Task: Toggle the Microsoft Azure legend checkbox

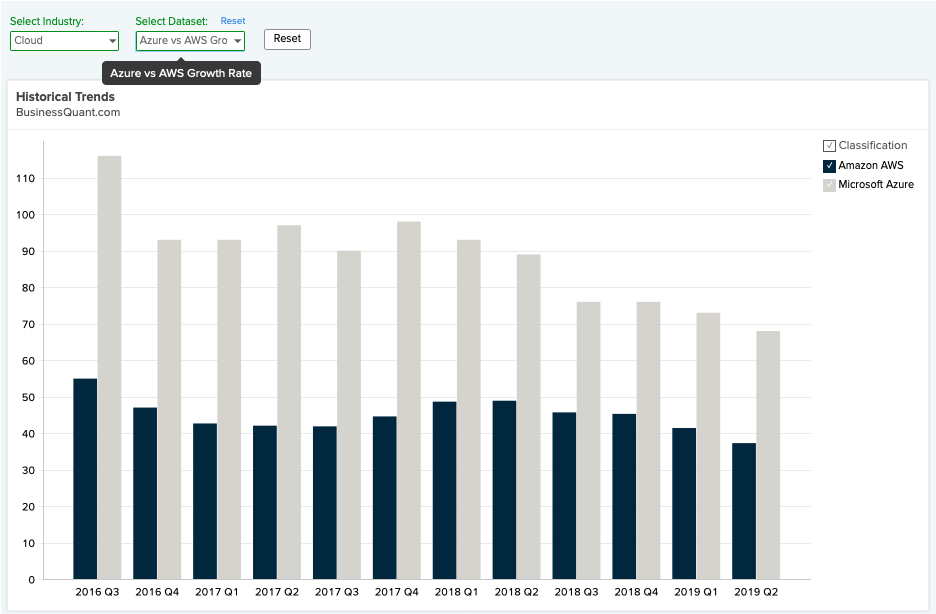Action: coord(829,184)
